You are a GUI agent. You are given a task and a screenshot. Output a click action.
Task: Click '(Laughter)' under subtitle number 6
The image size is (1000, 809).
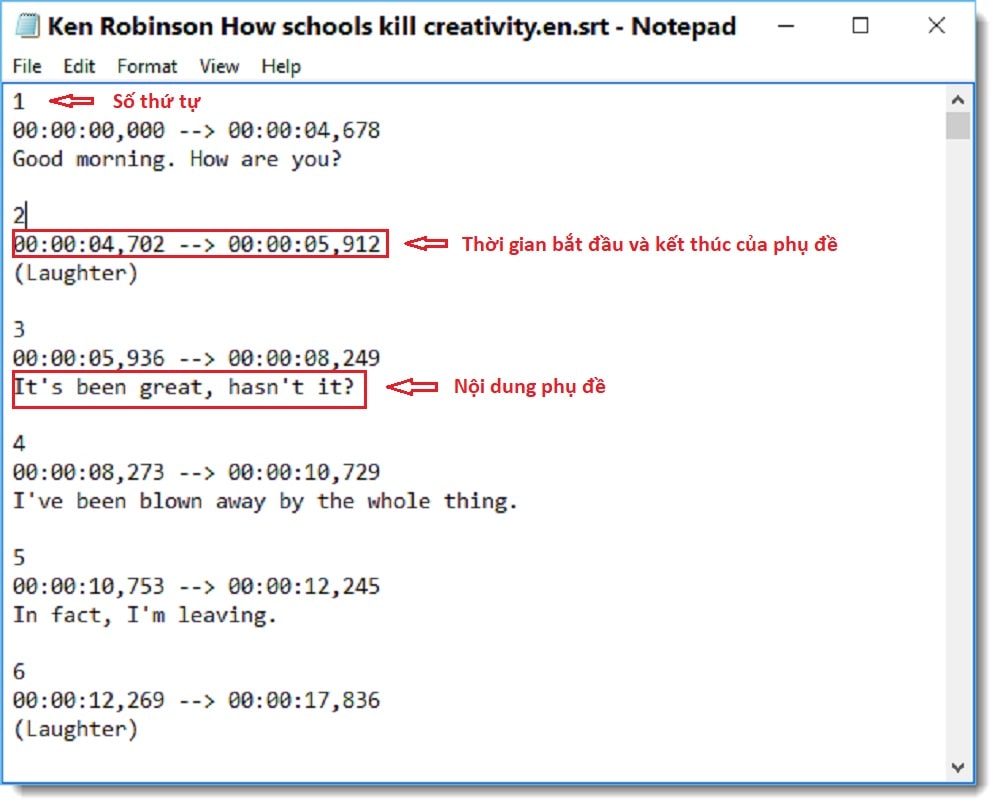(x=76, y=729)
